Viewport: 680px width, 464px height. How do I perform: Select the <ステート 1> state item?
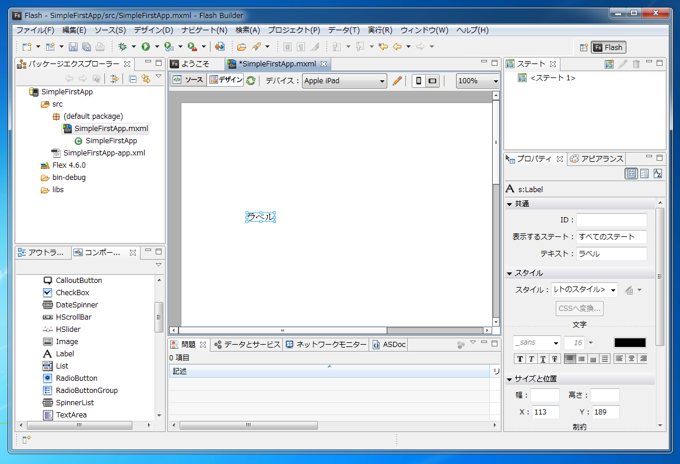[547, 78]
